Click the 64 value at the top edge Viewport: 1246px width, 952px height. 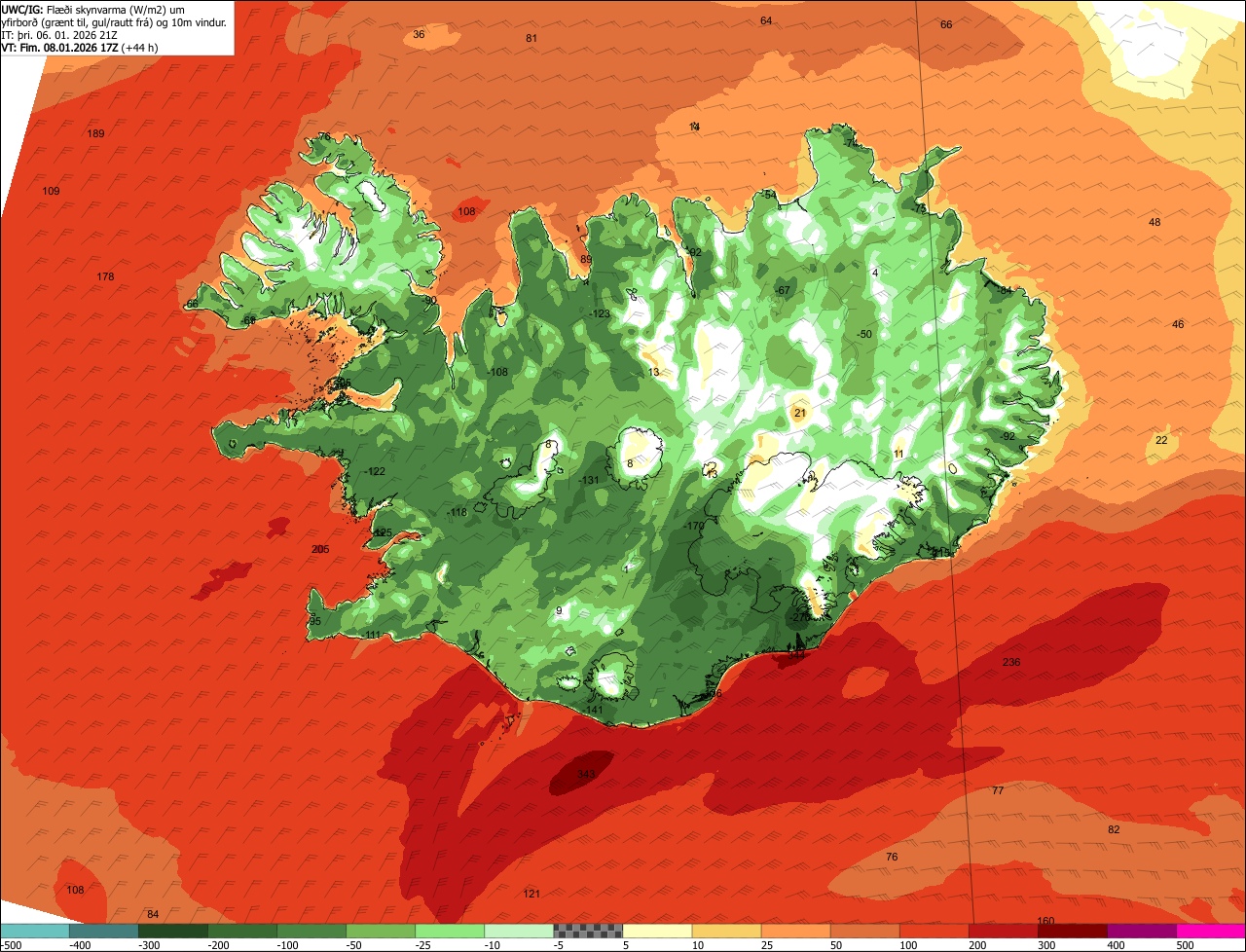click(x=766, y=20)
